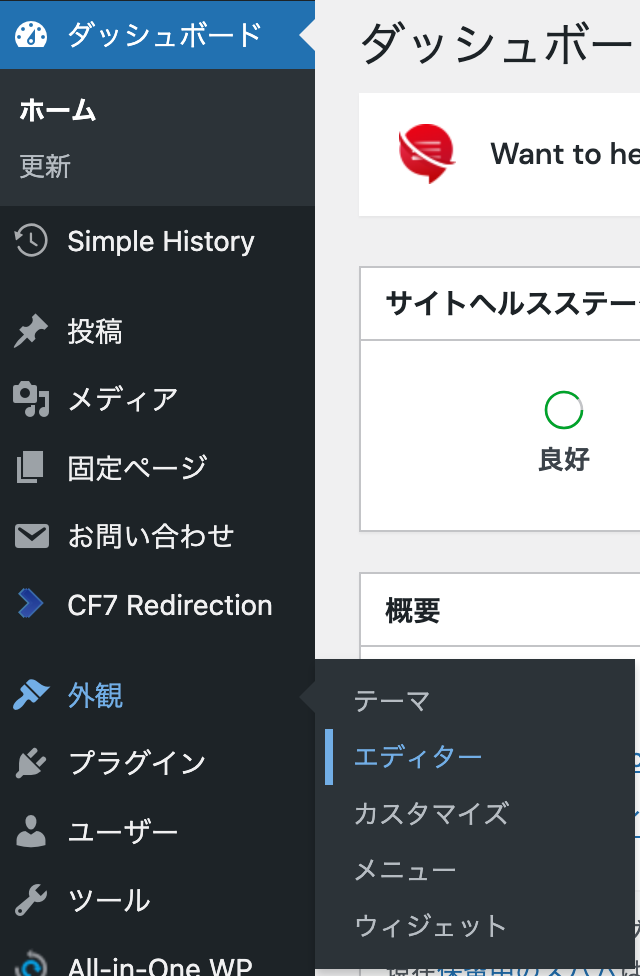Open メディア camera and music icon

[x=31, y=399]
